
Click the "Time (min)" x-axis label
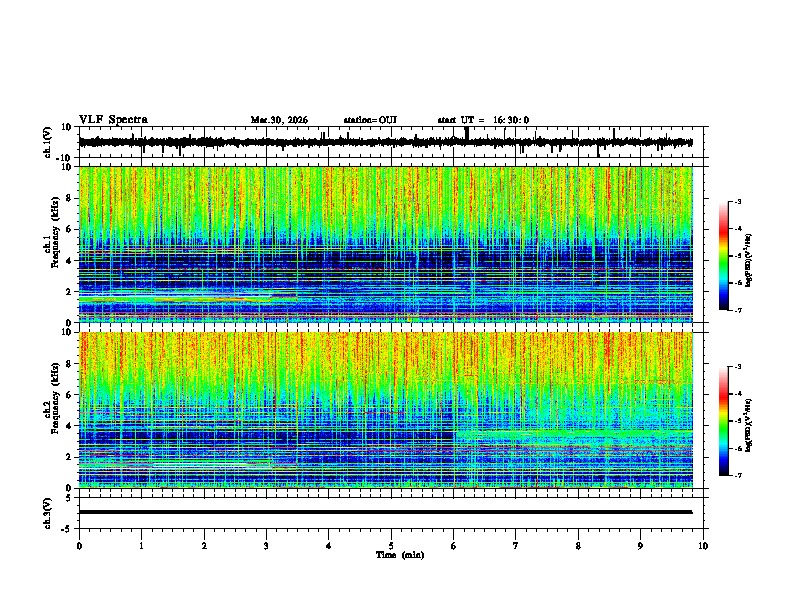coord(400,555)
